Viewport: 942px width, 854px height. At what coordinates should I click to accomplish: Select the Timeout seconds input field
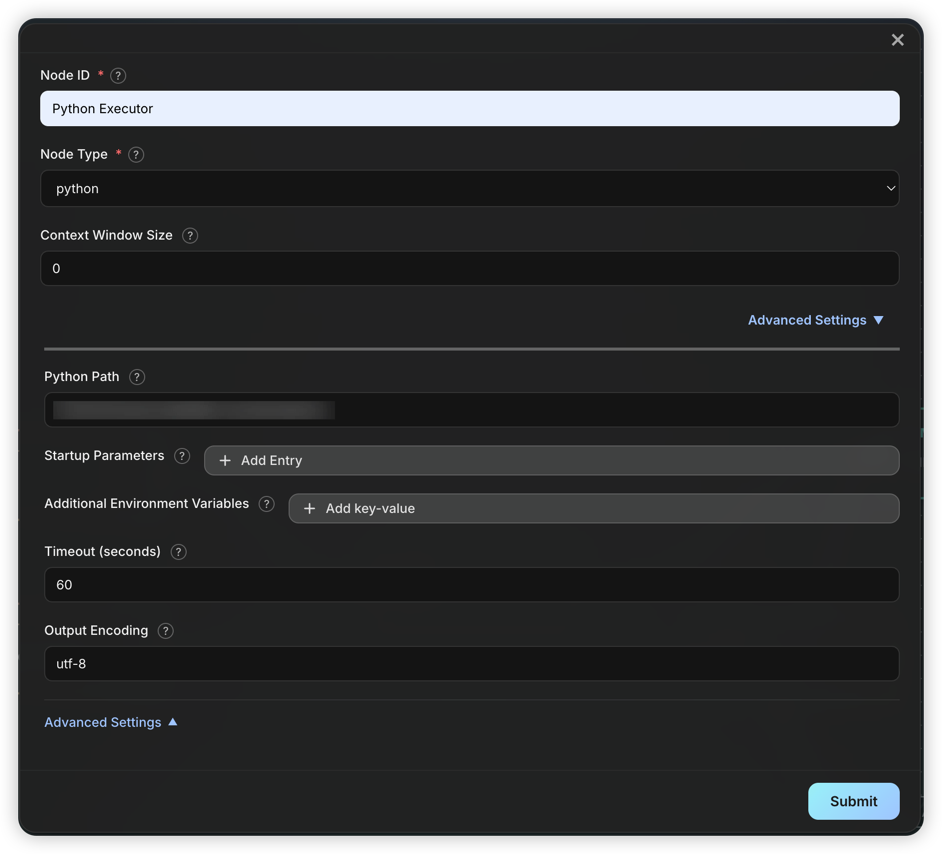click(x=471, y=585)
